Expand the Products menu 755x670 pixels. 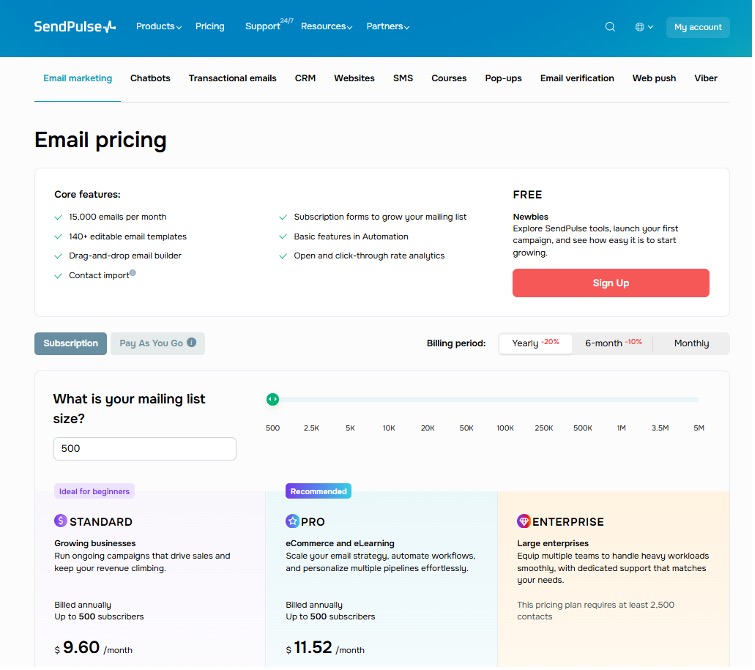159,26
